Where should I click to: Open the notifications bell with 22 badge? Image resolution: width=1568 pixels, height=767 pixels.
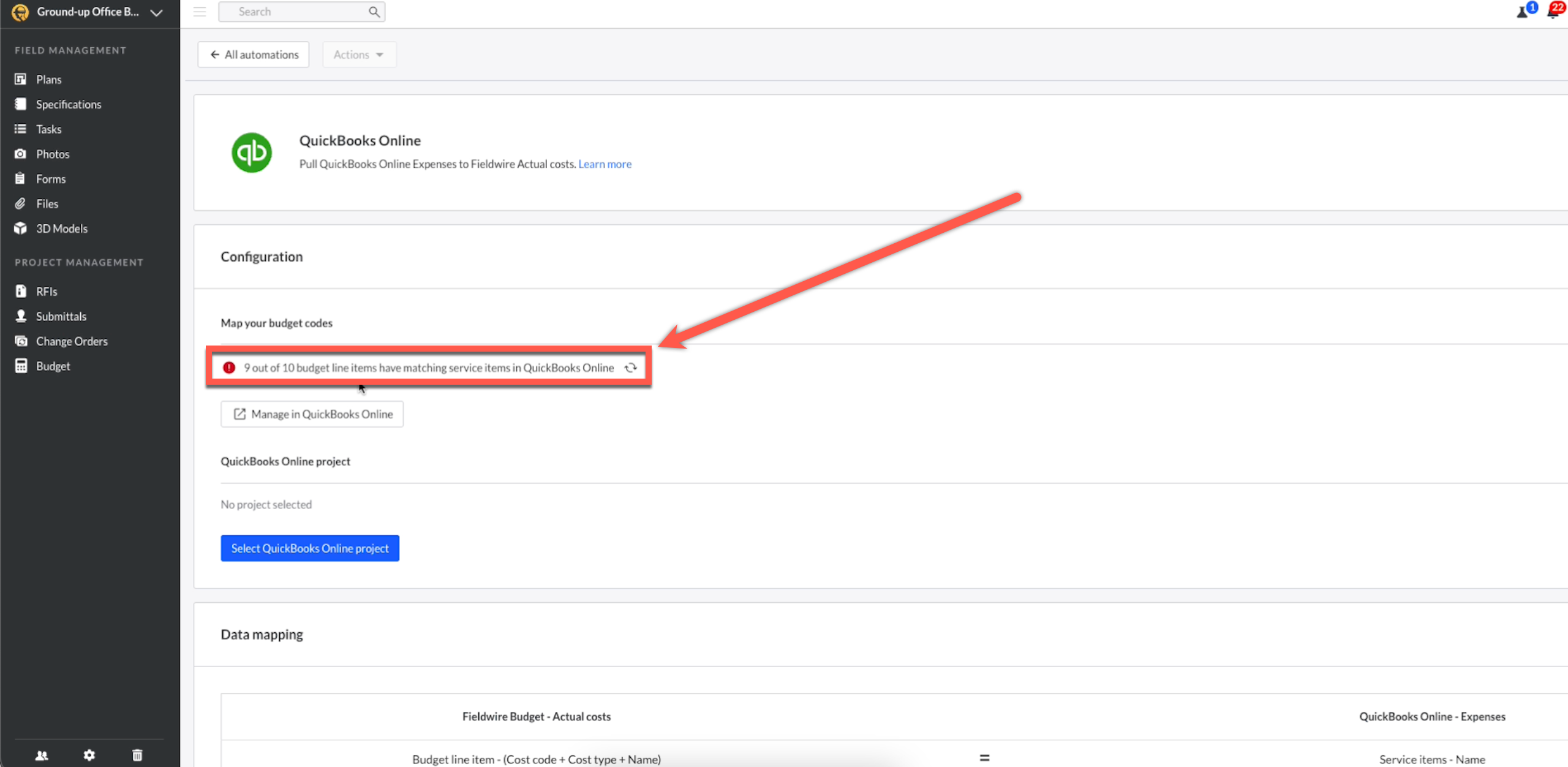tap(1555, 10)
